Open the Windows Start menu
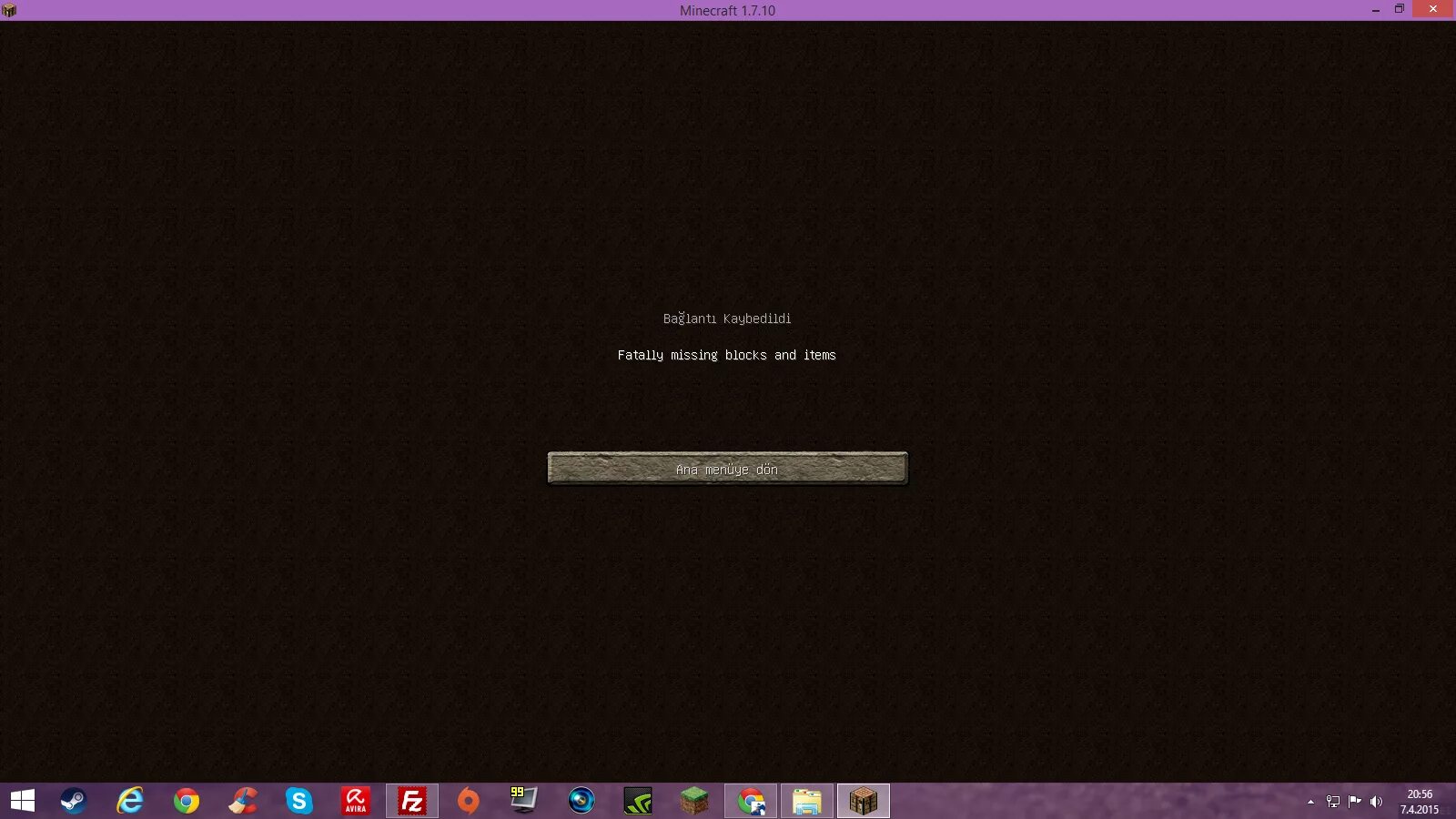This screenshot has width=1456, height=819. point(23,801)
